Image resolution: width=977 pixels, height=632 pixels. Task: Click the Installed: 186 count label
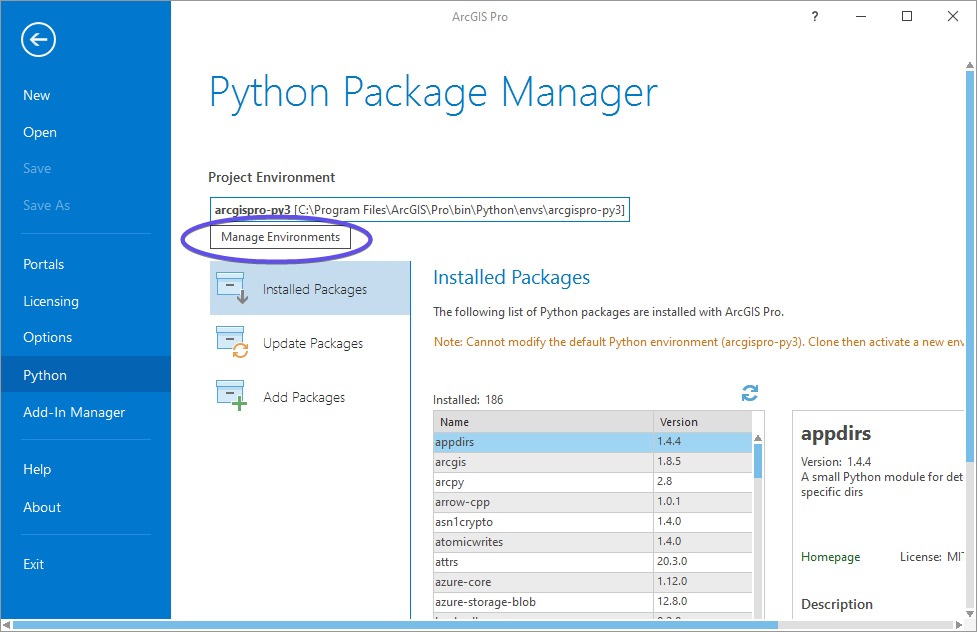coord(468,400)
